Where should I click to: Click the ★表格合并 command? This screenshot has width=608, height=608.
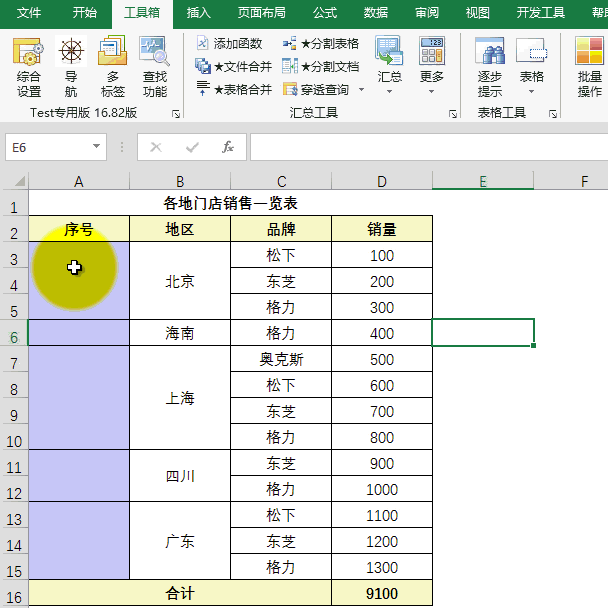click(233, 89)
